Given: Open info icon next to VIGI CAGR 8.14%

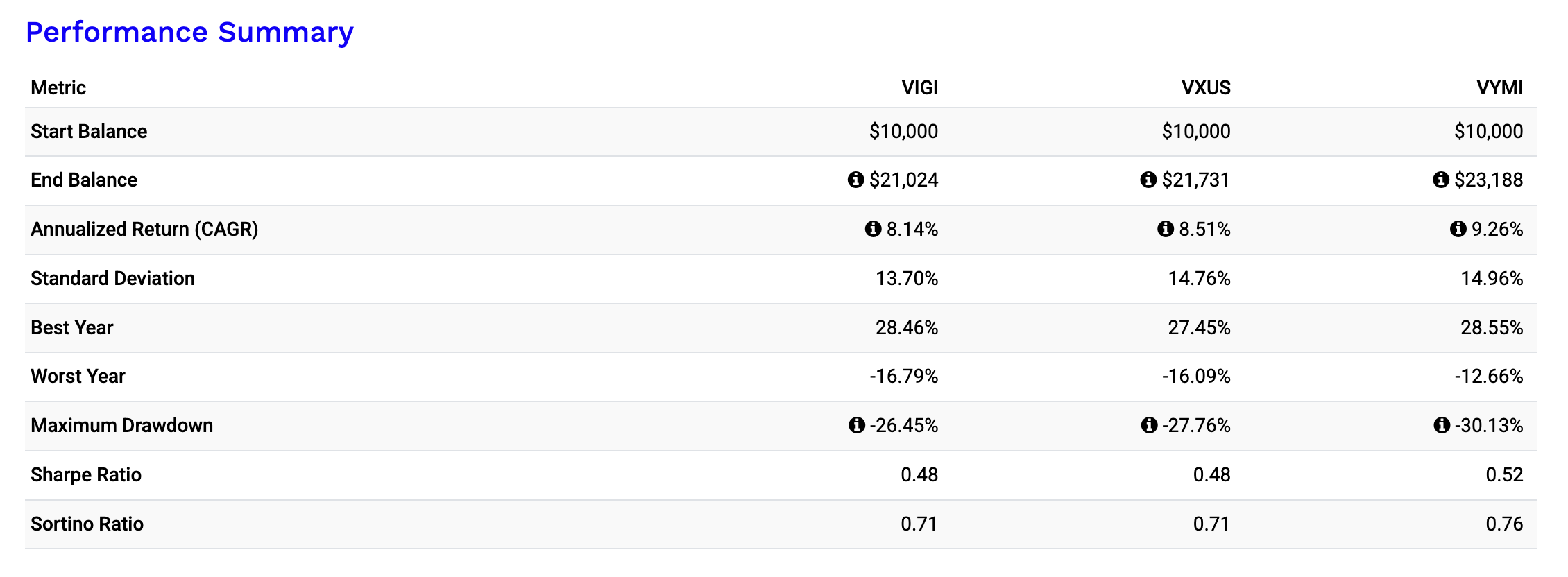Looking at the screenshot, I should 873,229.
